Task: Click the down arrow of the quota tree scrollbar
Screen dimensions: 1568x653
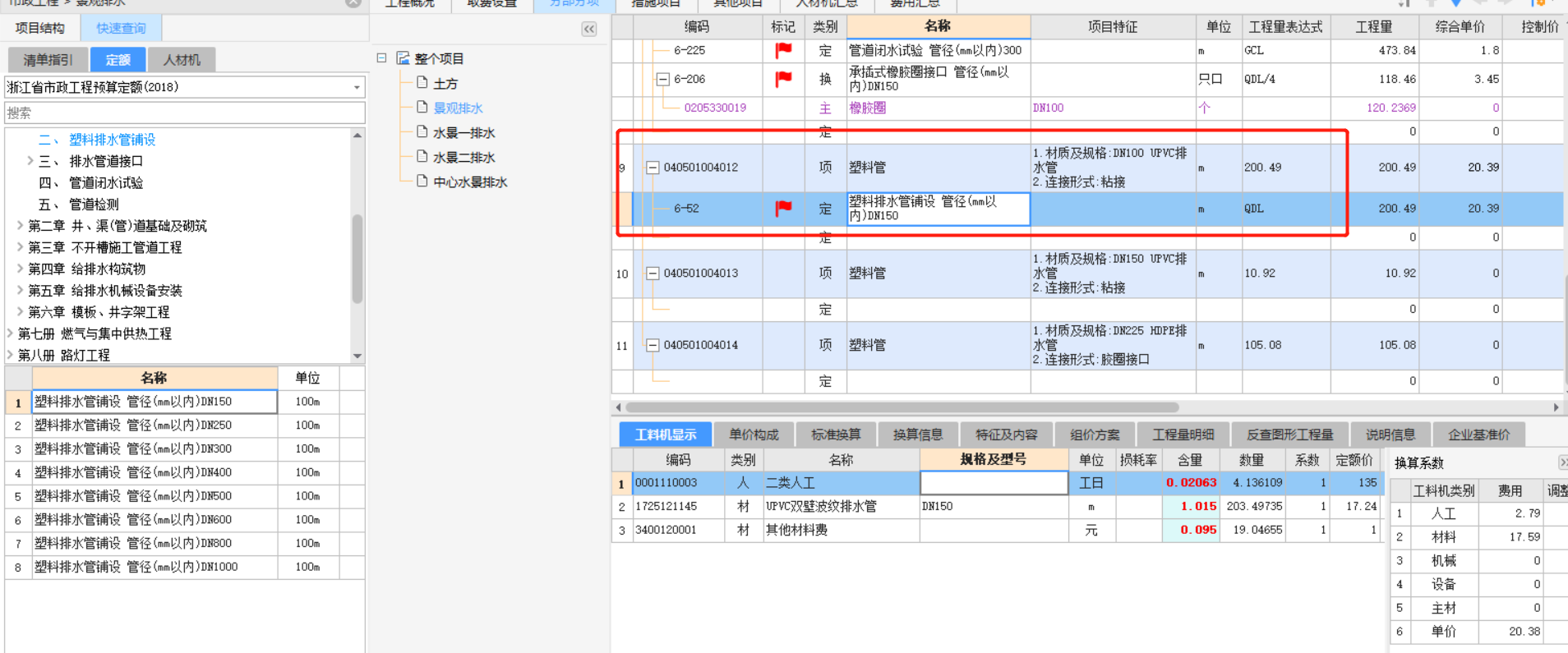Action: (357, 356)
